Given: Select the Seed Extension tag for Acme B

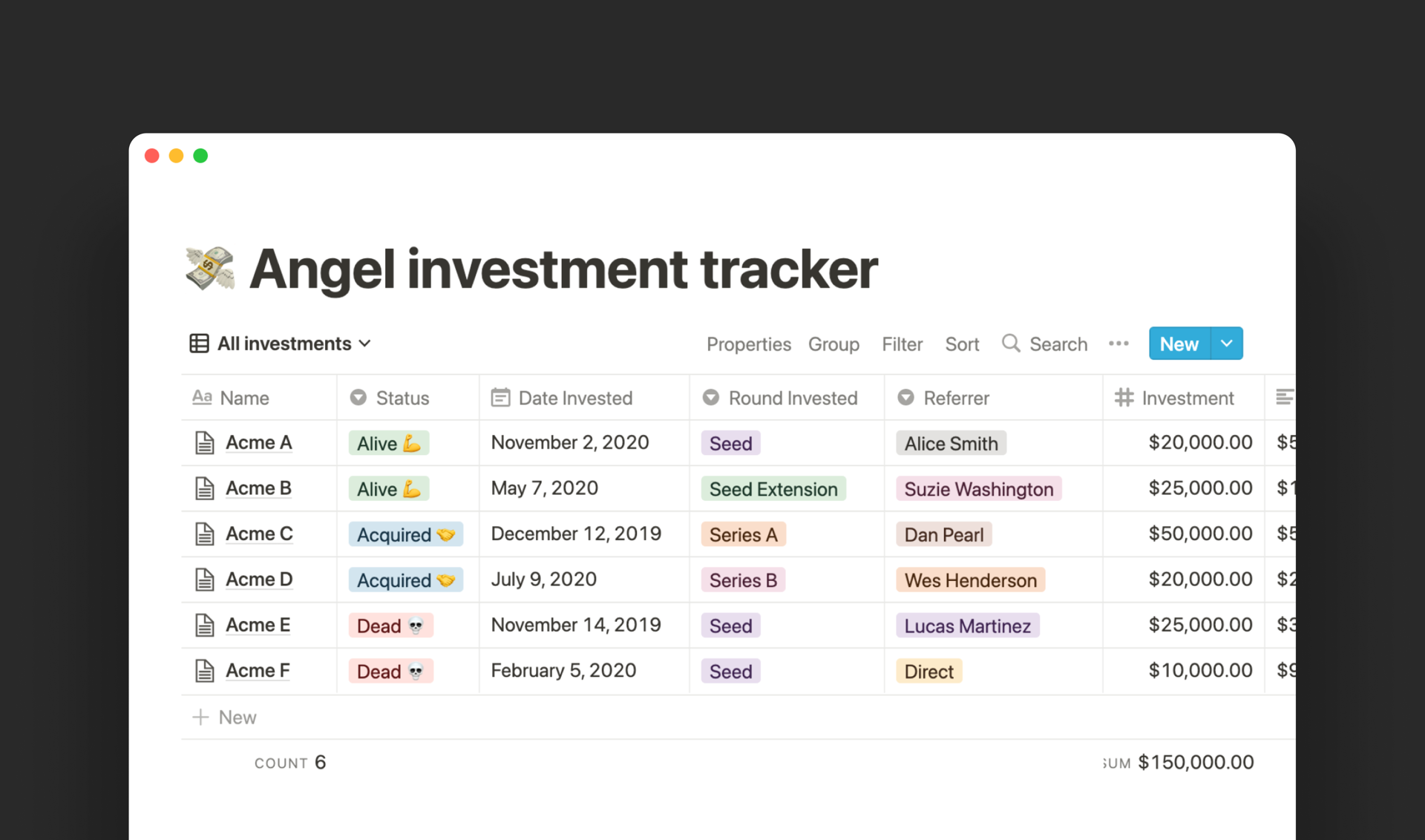Looking at the screenshot, I should click(773, 488).
